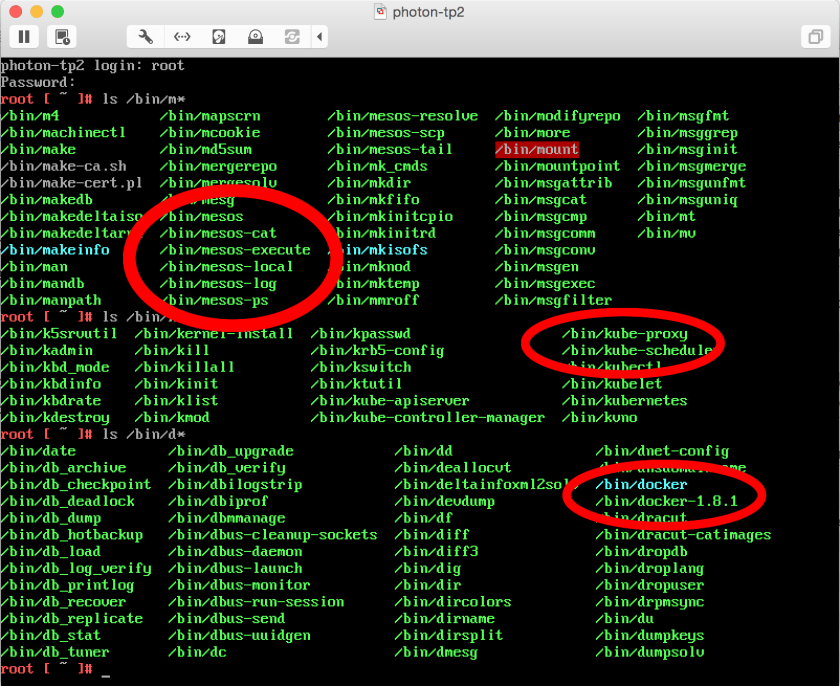Click the document icon beside photon-tp2 title
The image size is (840, 686).
tap(380, 12)
